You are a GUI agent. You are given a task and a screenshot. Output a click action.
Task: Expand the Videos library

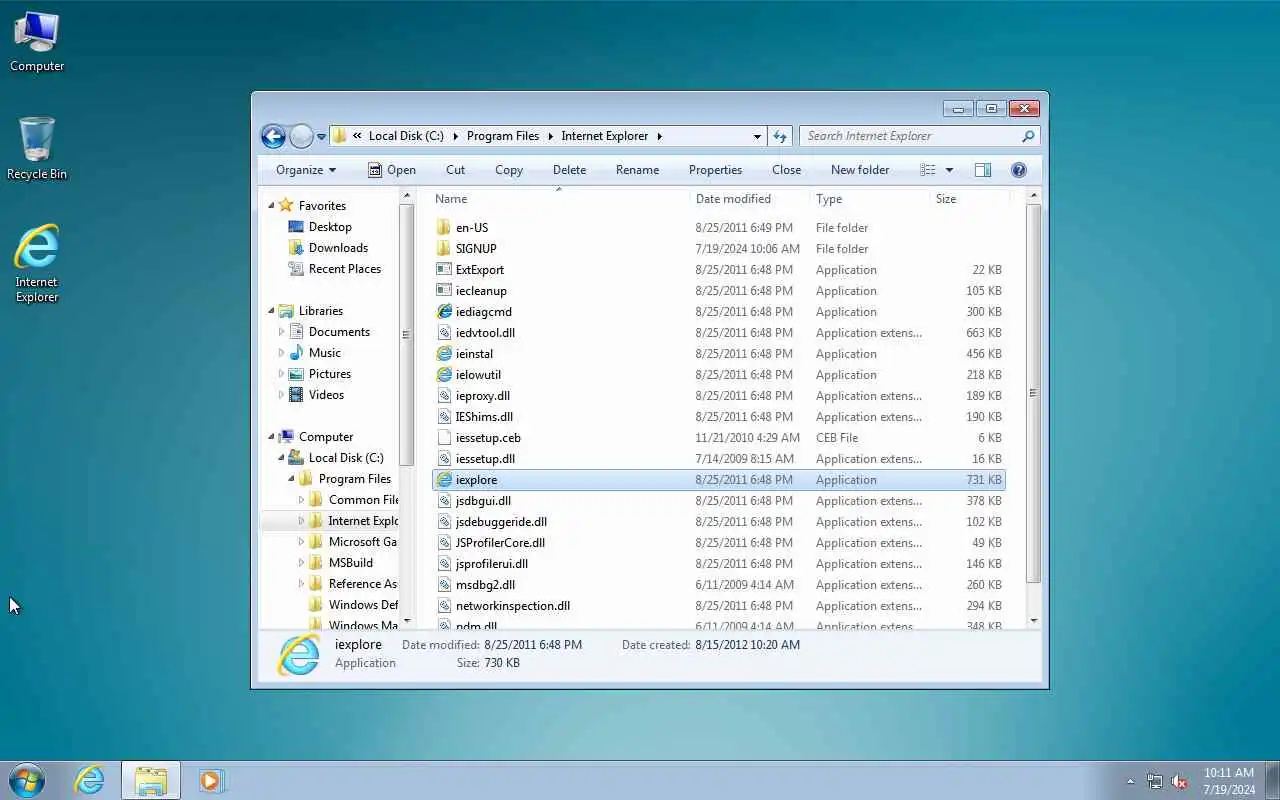point(281,395)
